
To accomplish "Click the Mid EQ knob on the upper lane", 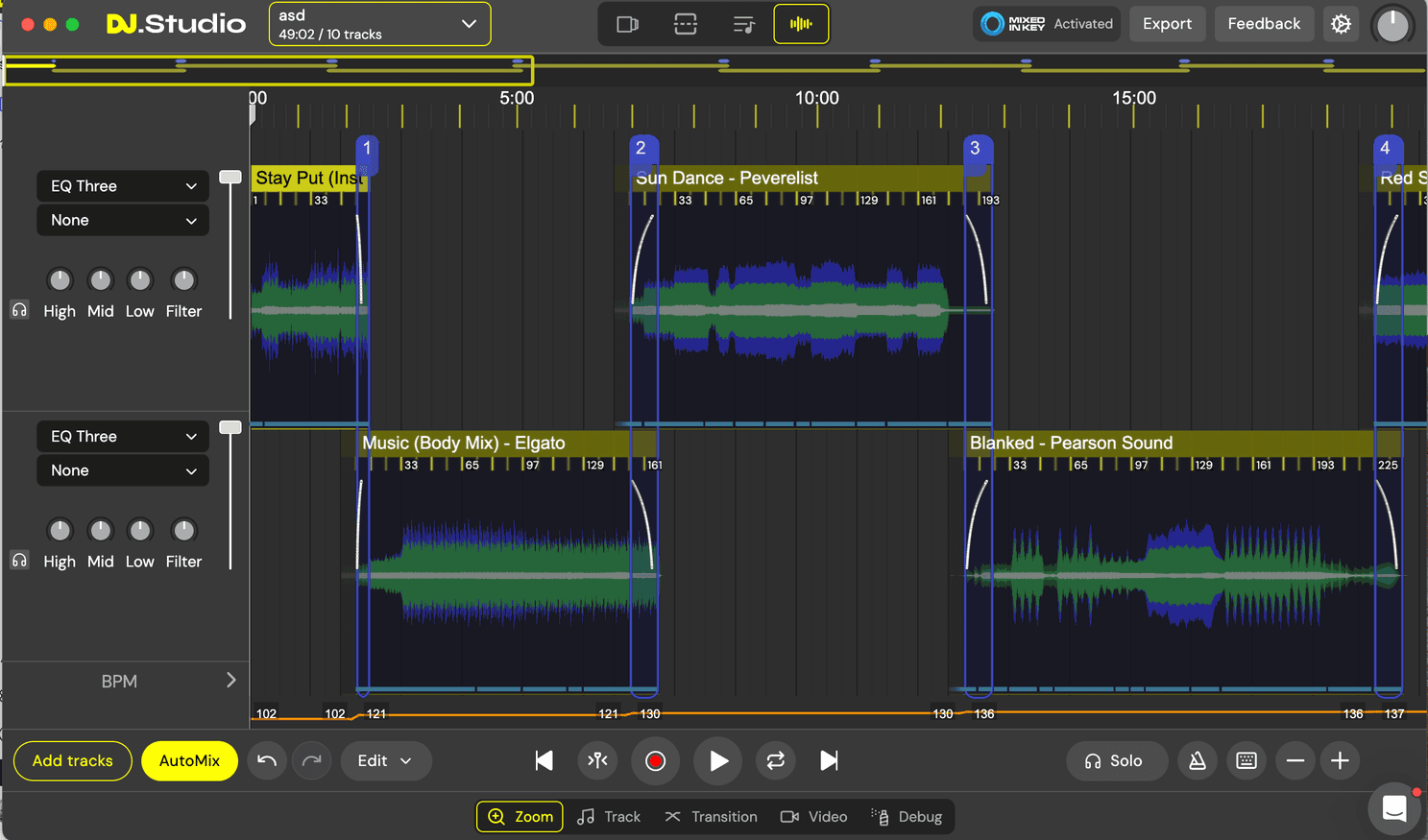I will (100, 279).
